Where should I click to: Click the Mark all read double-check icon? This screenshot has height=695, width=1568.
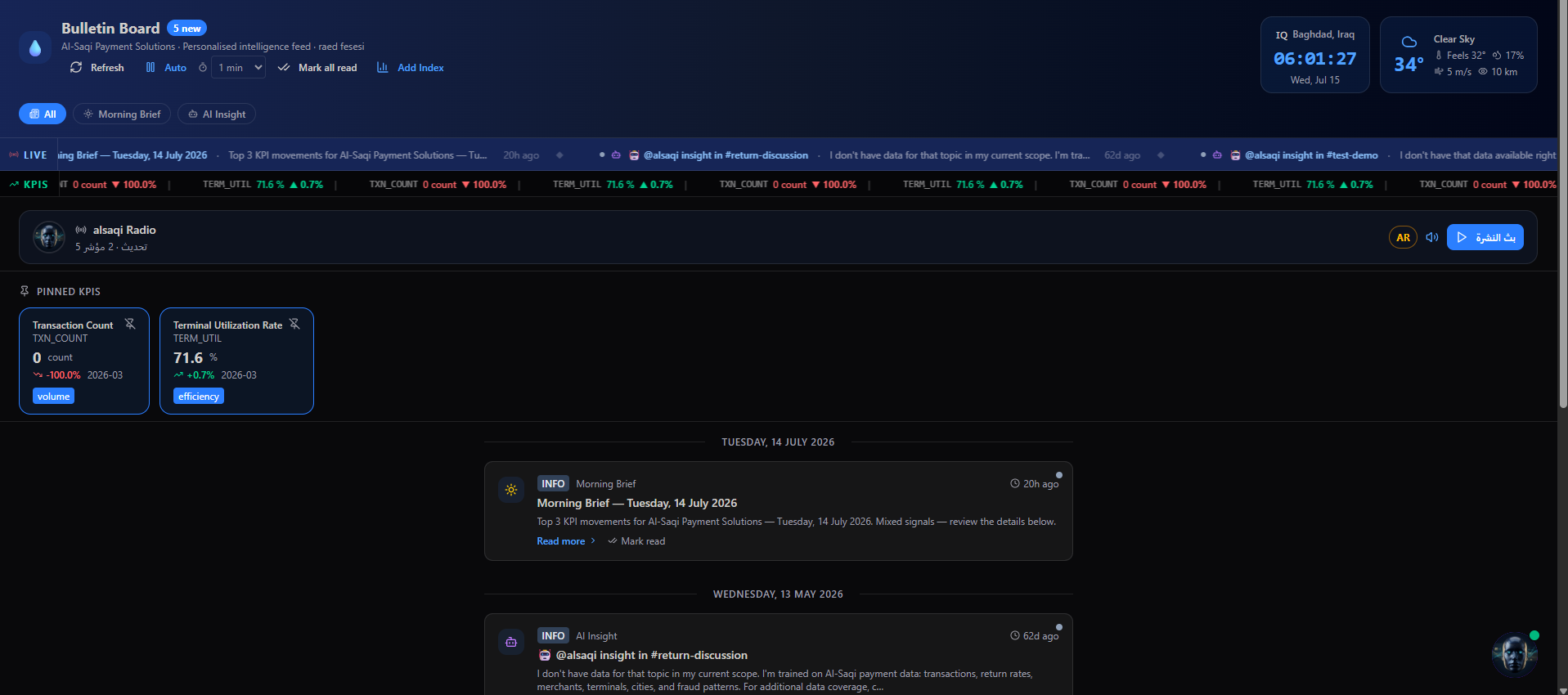[x=284, y=68]
